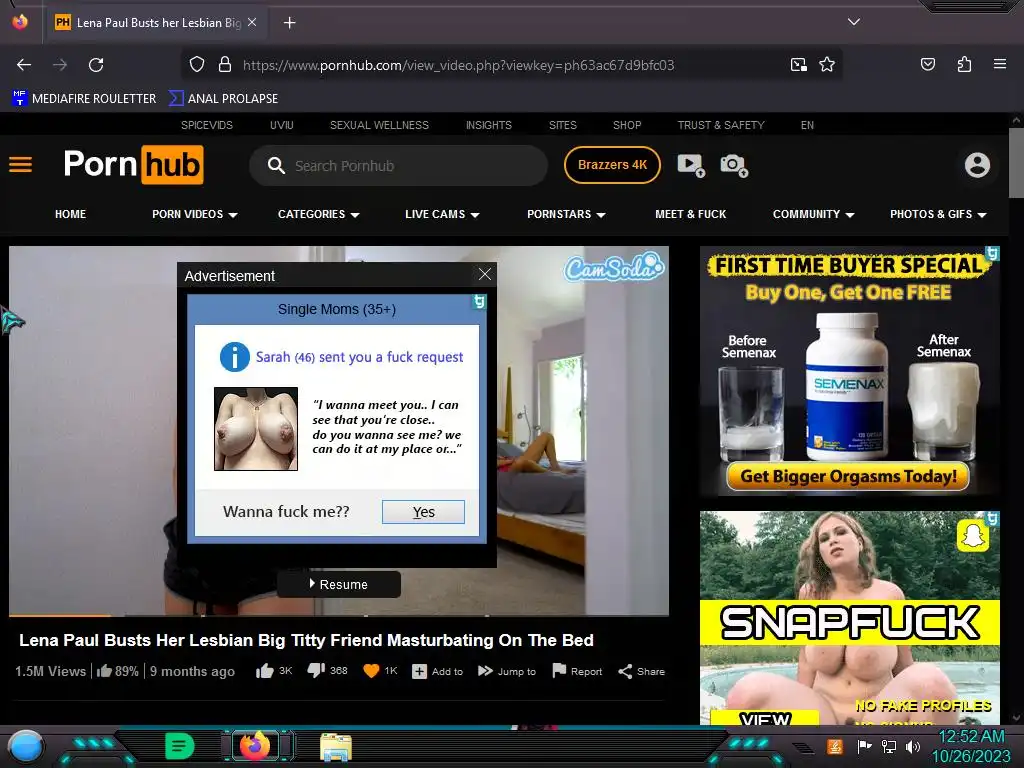Open the Semenax ad banner
1024x768 pixels.
tap(850, 371)
